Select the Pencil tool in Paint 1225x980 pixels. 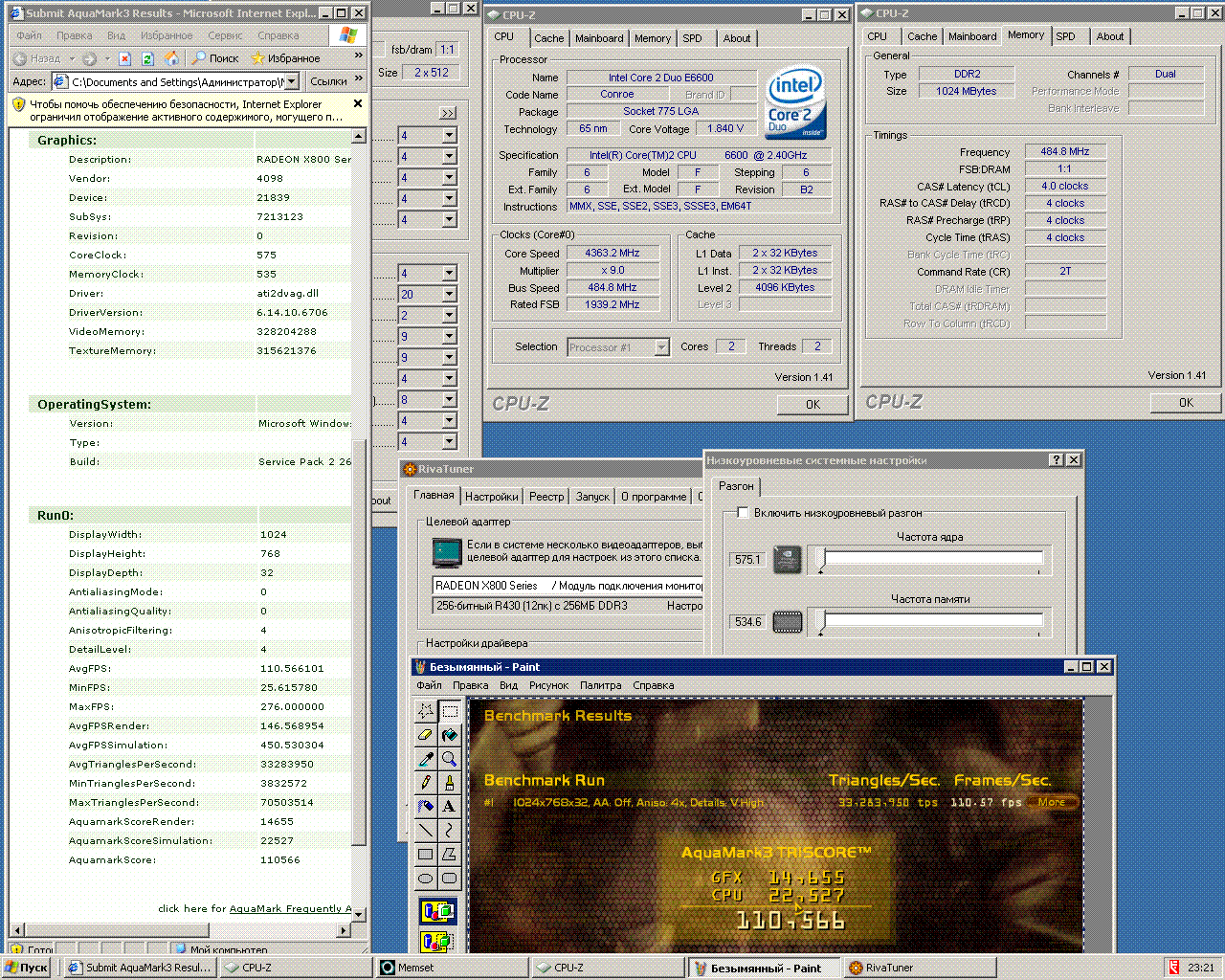(426, 783)
